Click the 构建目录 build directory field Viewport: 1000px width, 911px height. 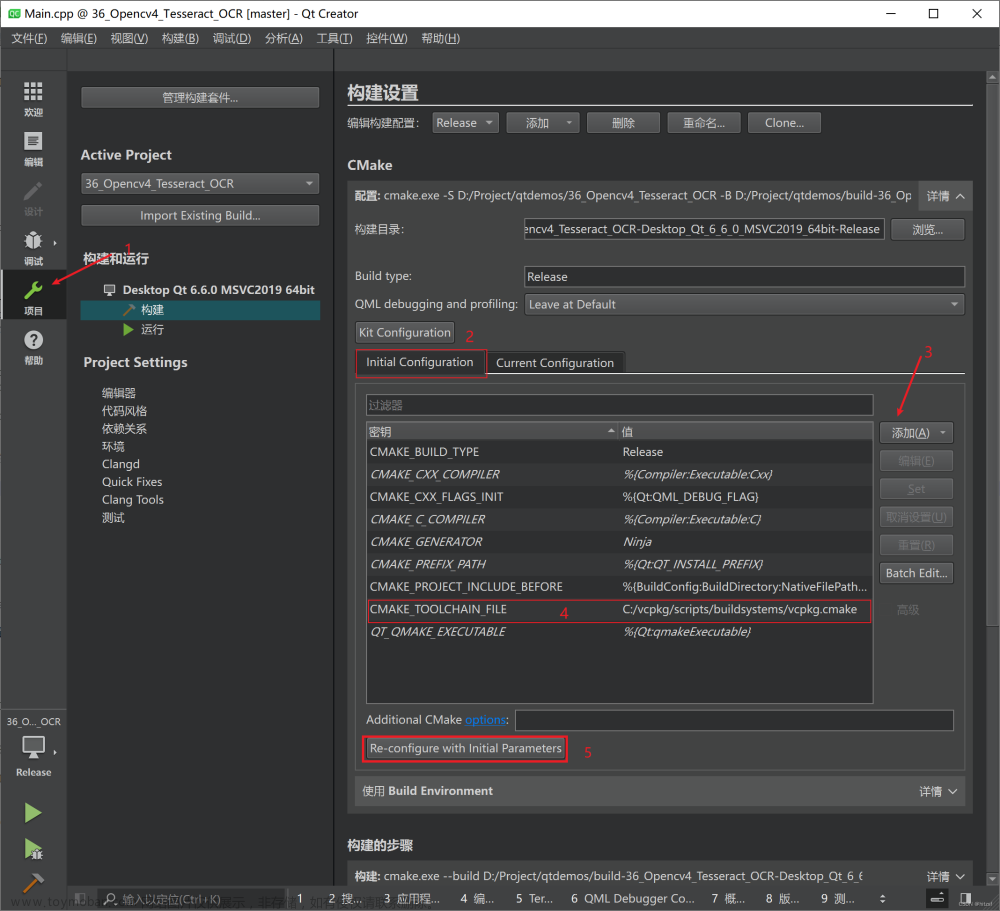704,230
